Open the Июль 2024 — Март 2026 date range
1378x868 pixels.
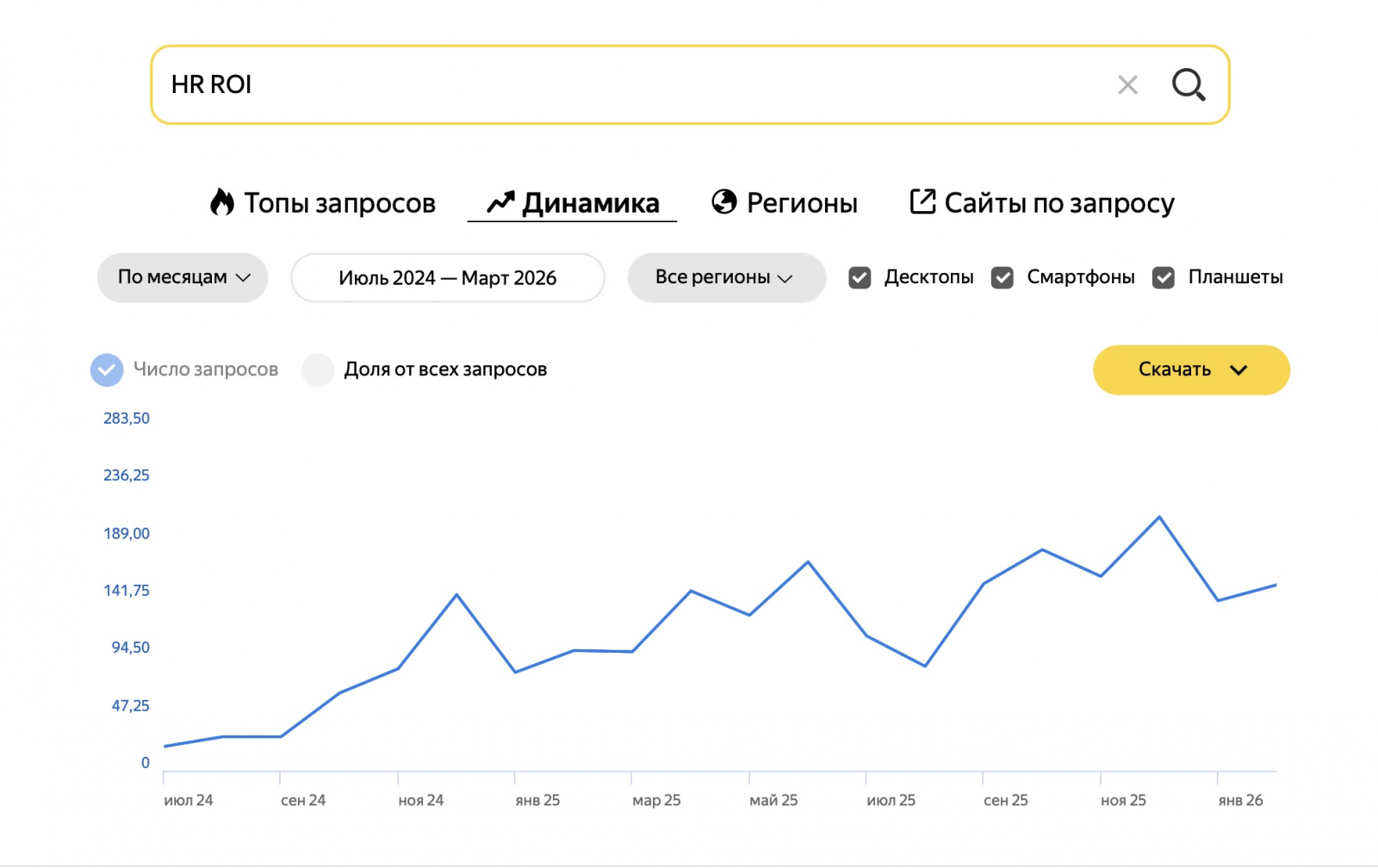point(448,277)
